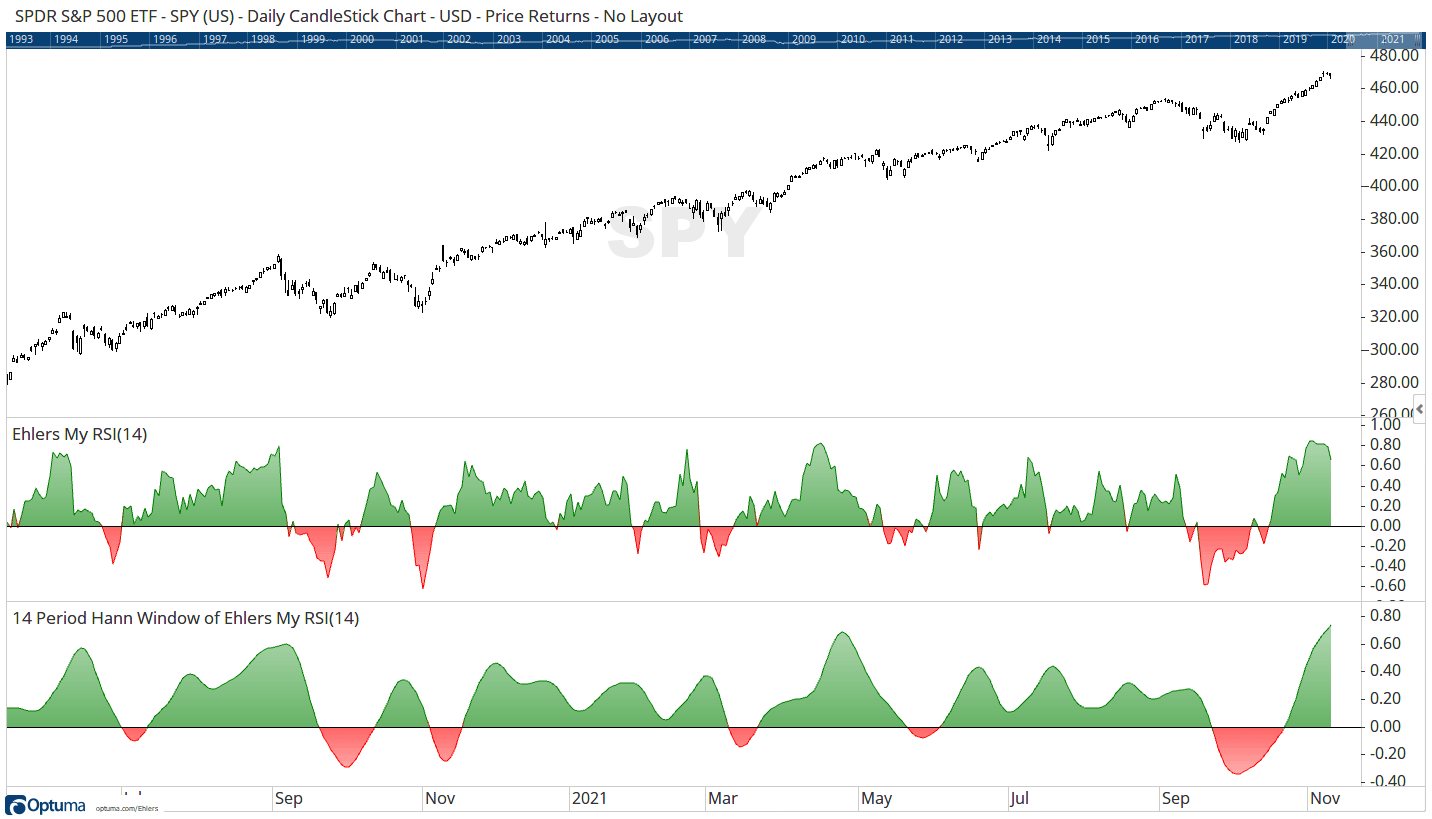1432x819 pixels.
Task: Click the 0.00 value on Hann Window scale
Action: tap(1385, 726)
